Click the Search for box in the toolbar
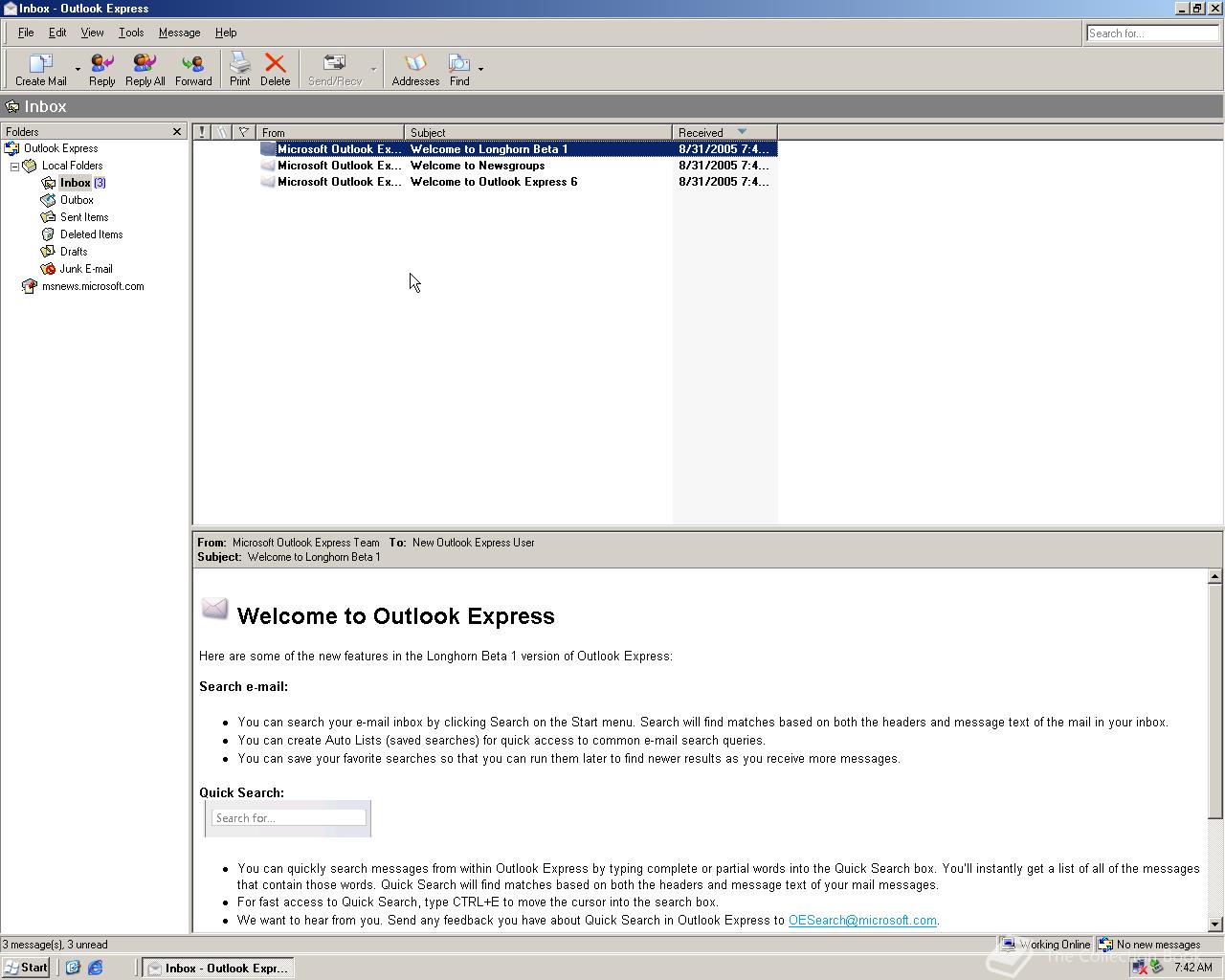Image resolution: width=1225 pixels, height=980 pixels. pos(1152,33)
